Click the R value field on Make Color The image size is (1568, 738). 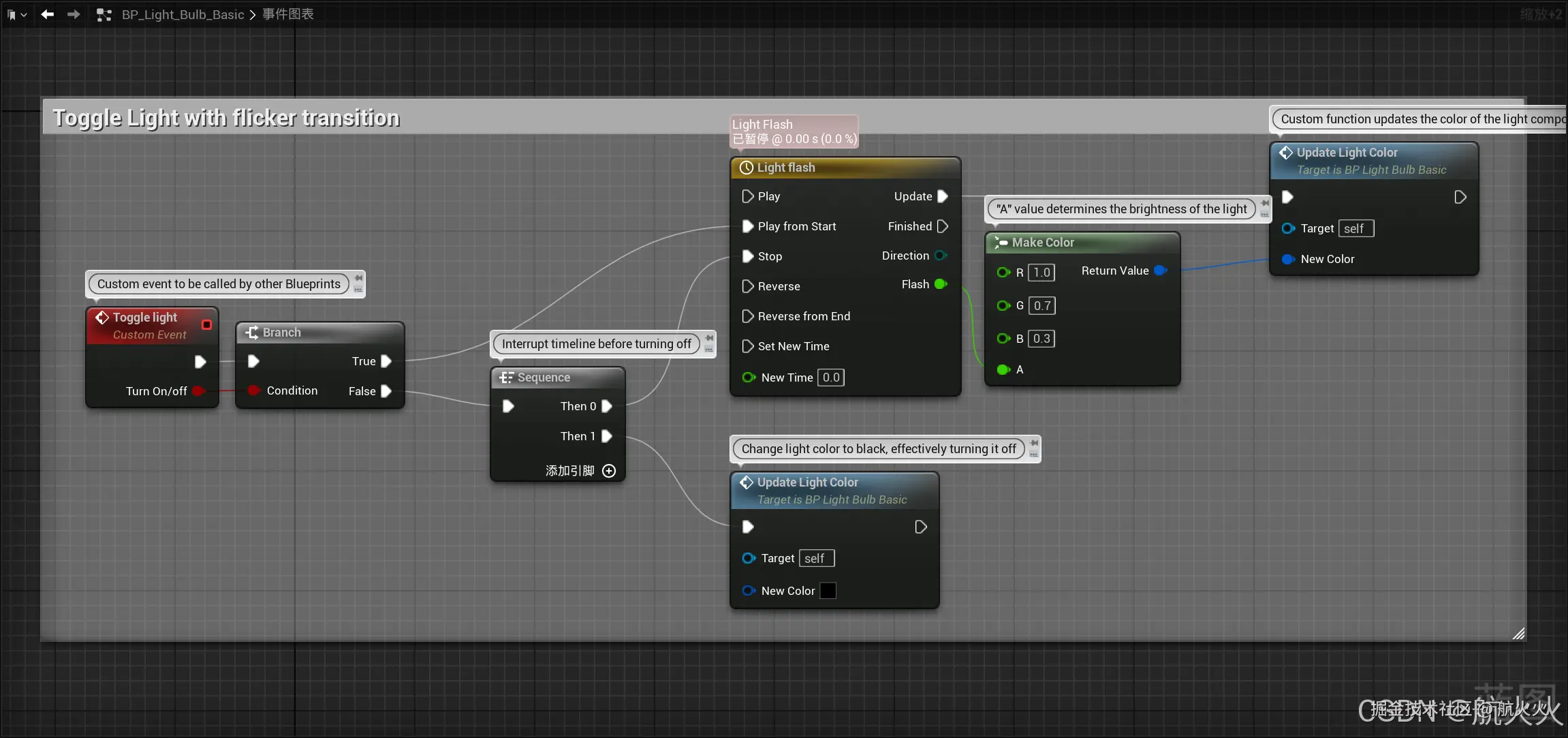[x=1041, y=273]
